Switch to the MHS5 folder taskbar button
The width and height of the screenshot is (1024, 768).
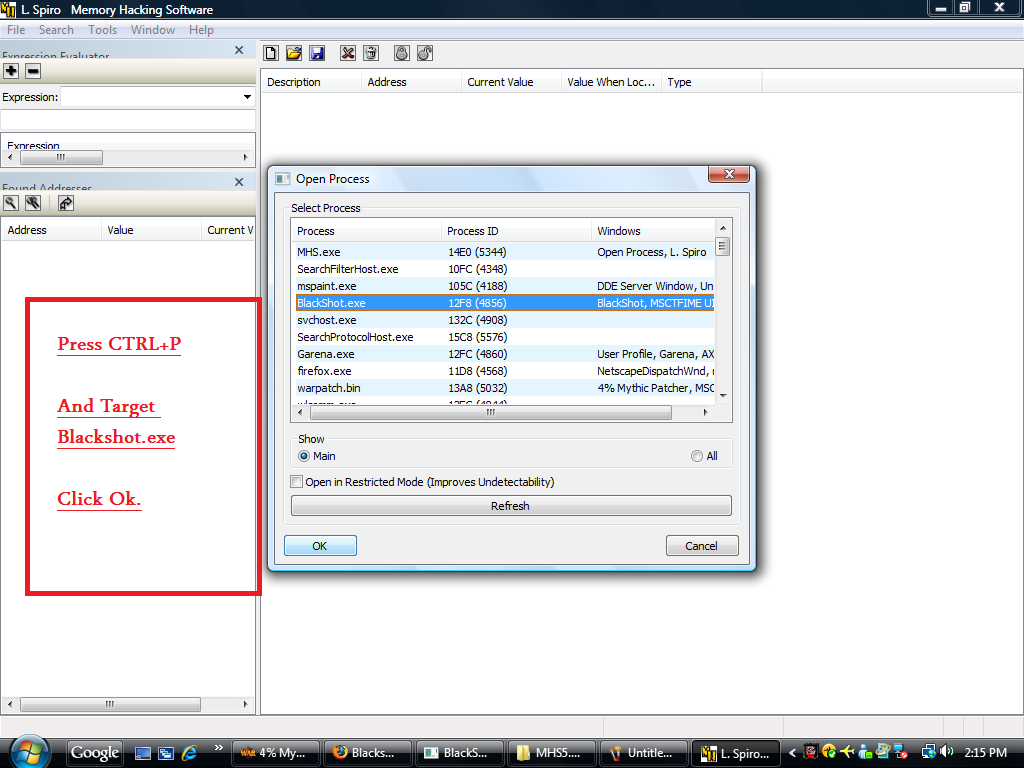click(x=551, y=753)
